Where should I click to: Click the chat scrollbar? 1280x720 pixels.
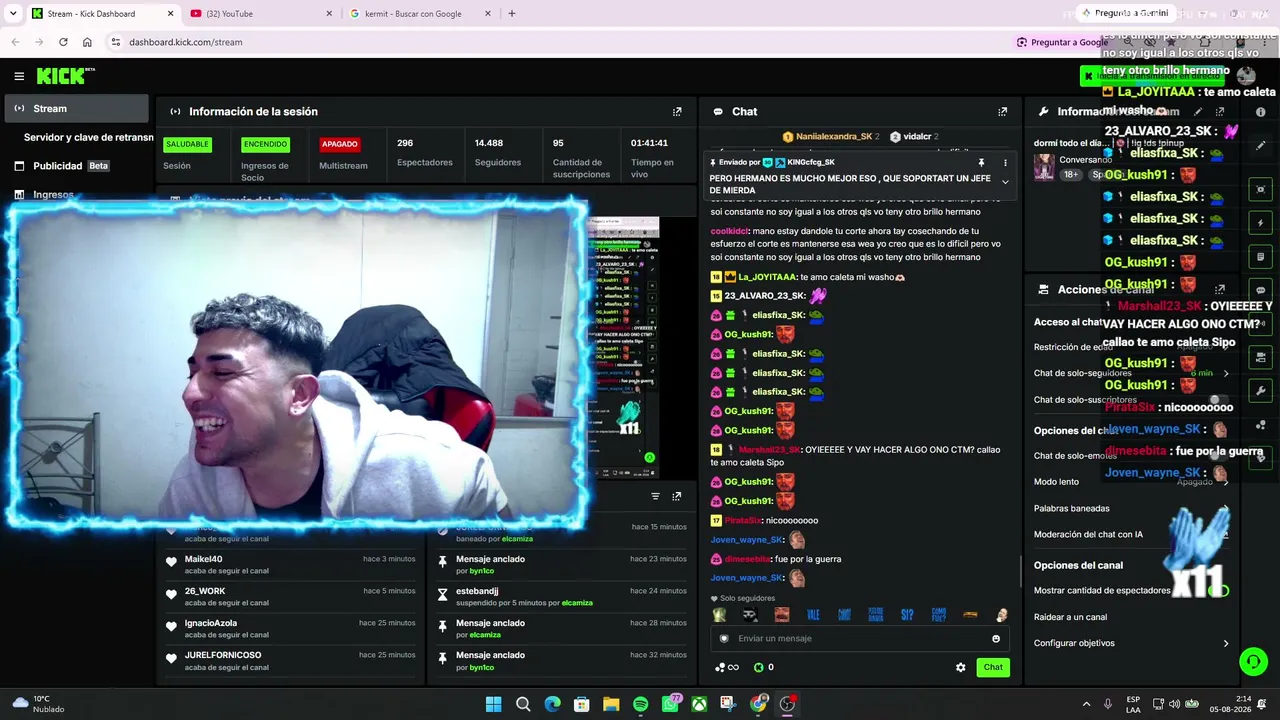click(1020, 571)
